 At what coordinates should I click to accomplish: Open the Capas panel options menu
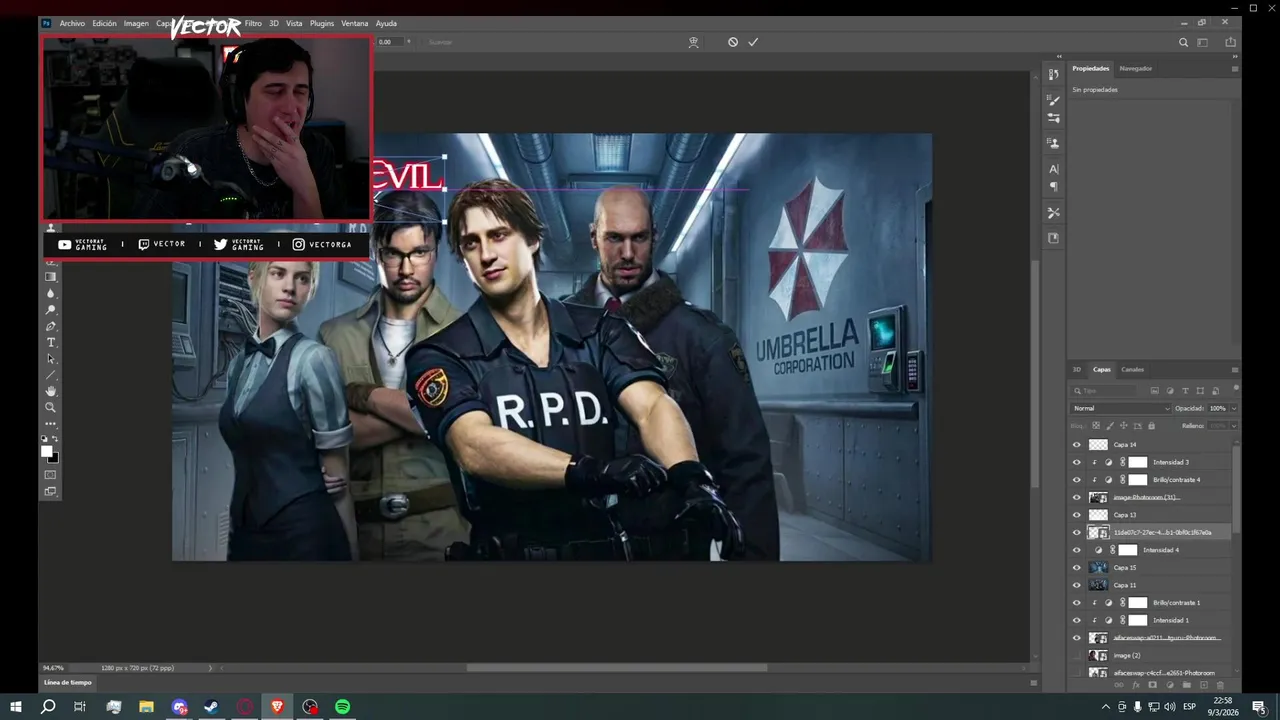click(x=1234, y=369)
